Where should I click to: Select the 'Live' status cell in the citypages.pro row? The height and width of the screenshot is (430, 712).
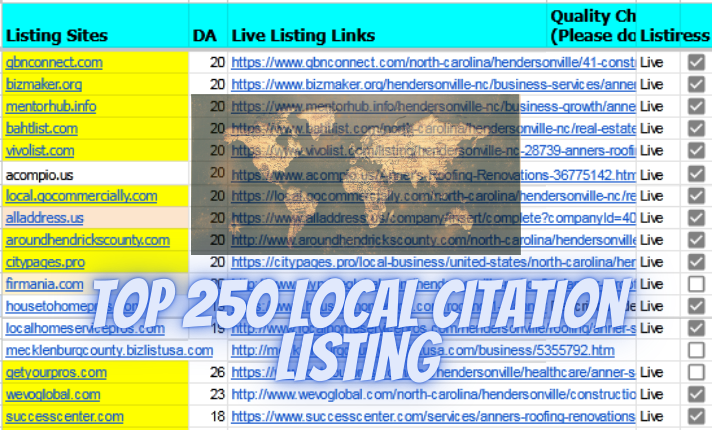click(x=658, y=262)
